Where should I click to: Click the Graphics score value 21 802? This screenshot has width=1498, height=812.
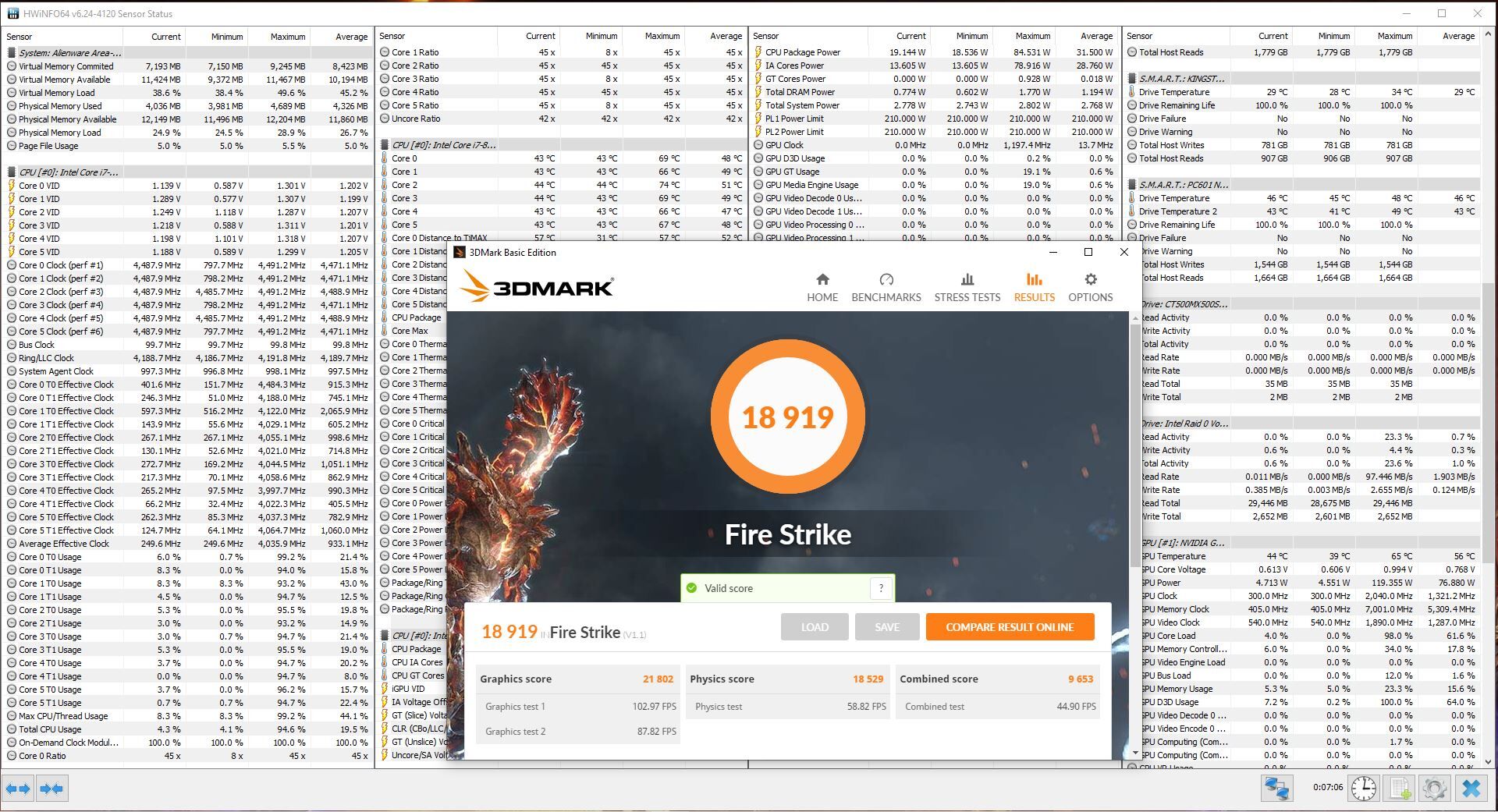tap(658, 679)
